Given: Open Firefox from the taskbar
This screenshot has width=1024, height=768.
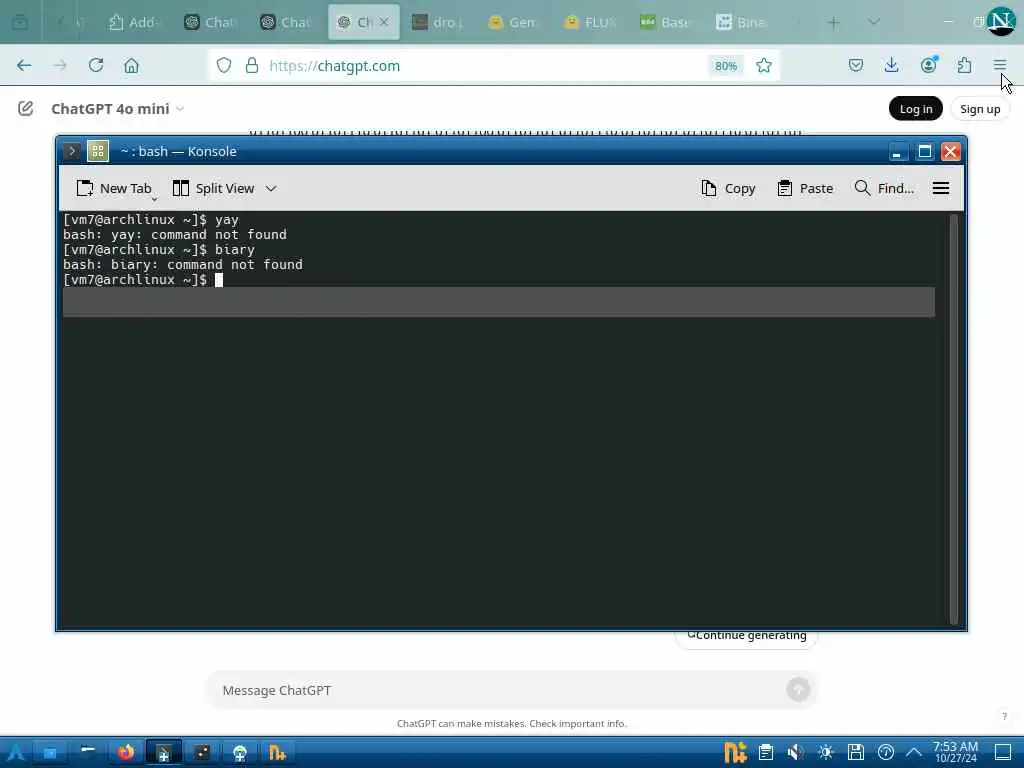Looking at the screenshot, I should click(125, 752).
